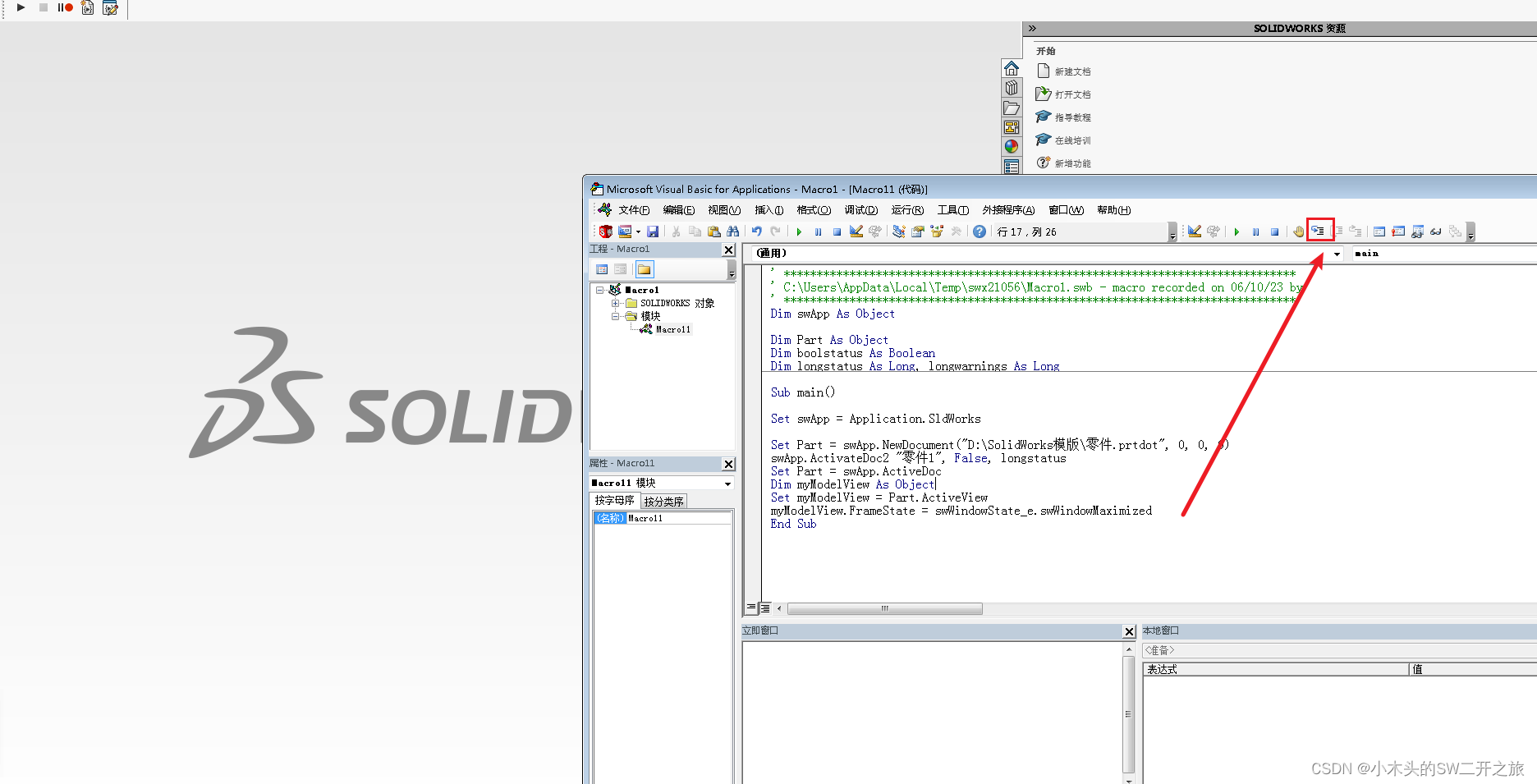Image resolution: width=1537 pixels, height=784 pixels.
Task: Close the 立即窗口 panel
Action: point(1129,631)
